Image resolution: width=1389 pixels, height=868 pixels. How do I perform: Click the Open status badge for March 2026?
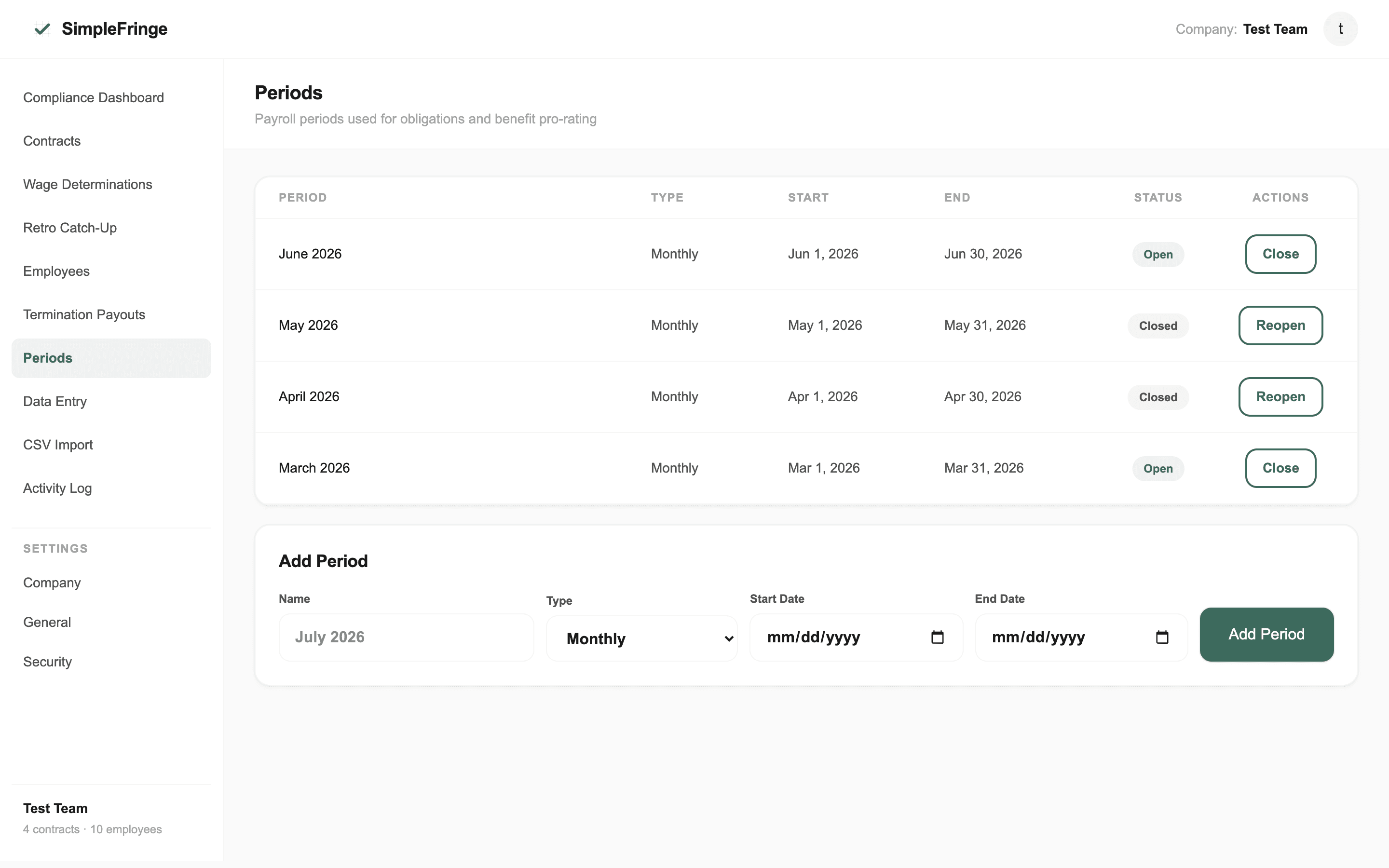(1157, 468)
